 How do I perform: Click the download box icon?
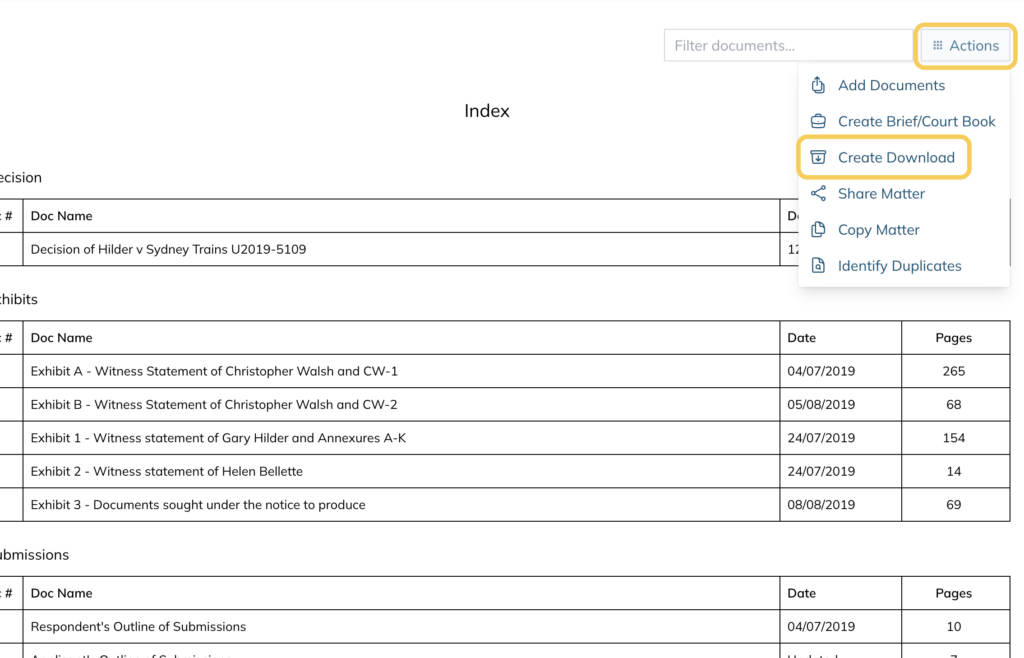click(x=818, y=157)
